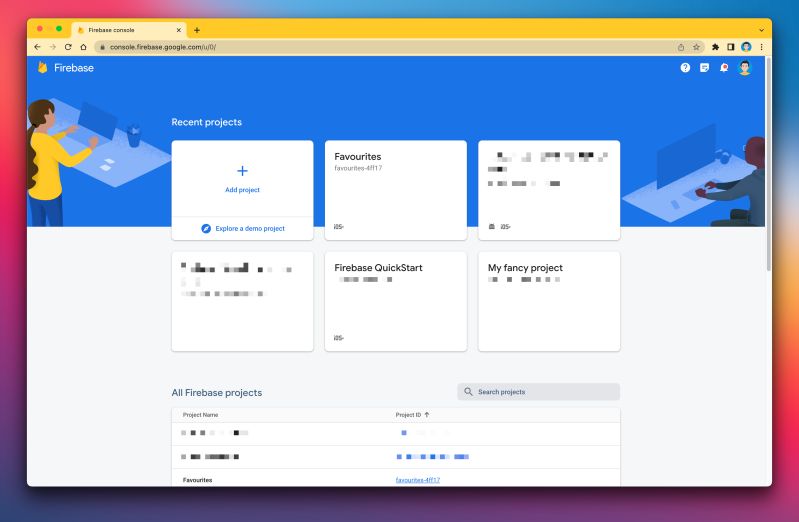This screenshot has width=799, height=522.
Task: Toggle Project ID sort arrow
Action: point(427,414)
